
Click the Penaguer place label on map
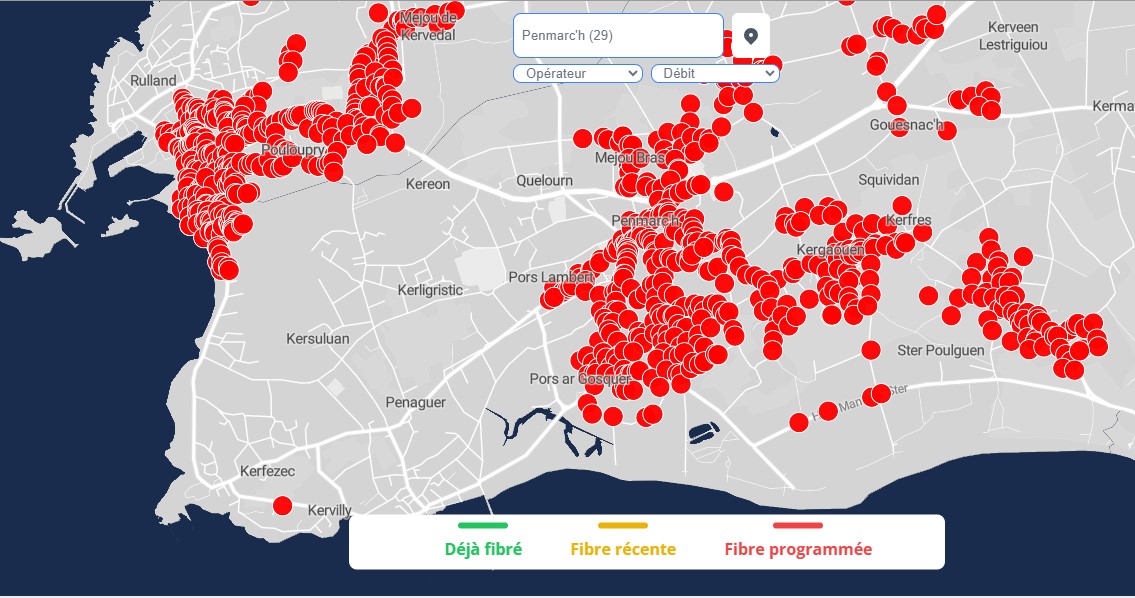[415, 402]
